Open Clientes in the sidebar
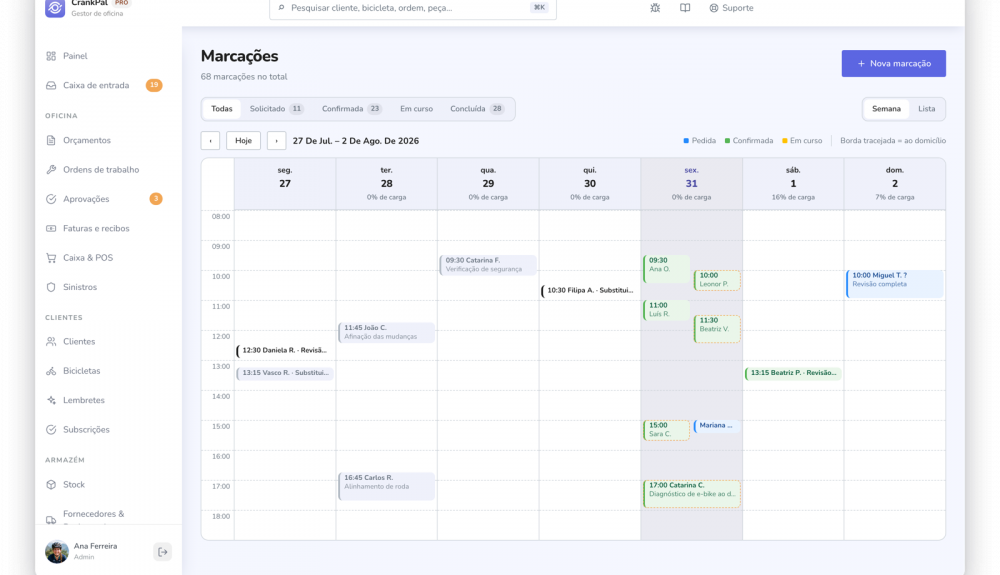The image size is (1000, 575). point(79,342)
